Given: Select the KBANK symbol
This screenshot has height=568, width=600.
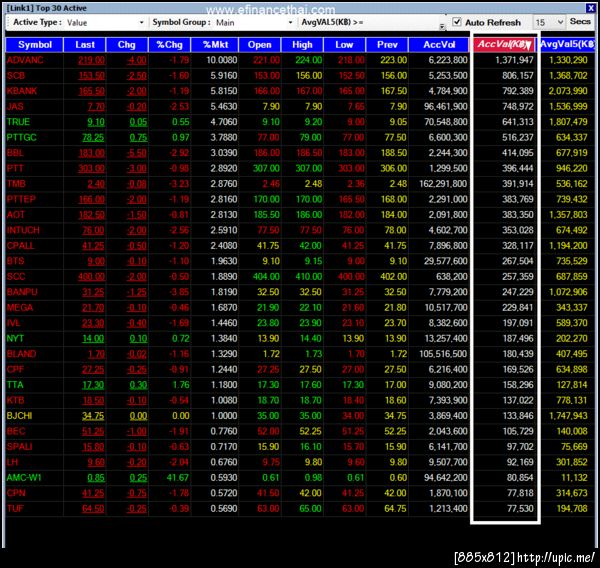Looking at the screenshot, I should 22,91.
